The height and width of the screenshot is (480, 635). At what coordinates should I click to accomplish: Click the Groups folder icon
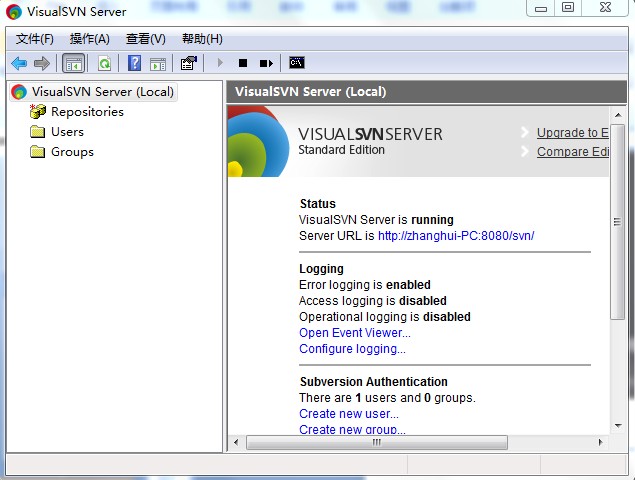[38, 152]
